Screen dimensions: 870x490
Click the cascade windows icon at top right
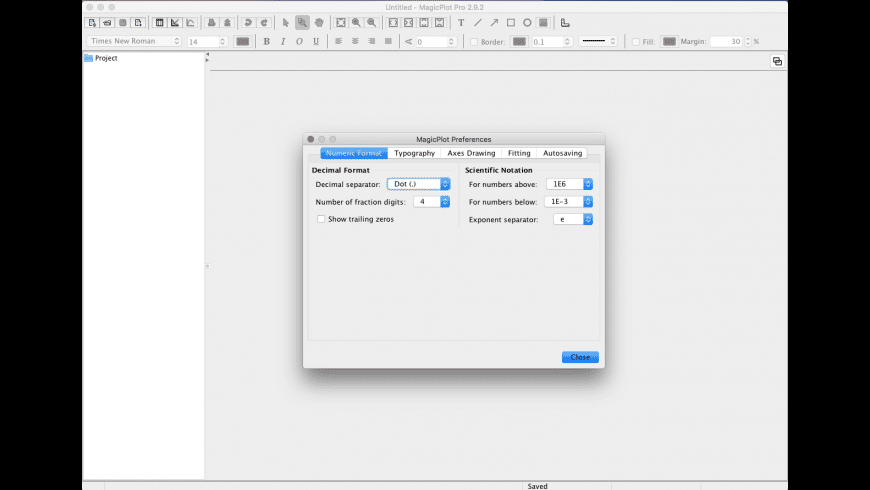777,62
